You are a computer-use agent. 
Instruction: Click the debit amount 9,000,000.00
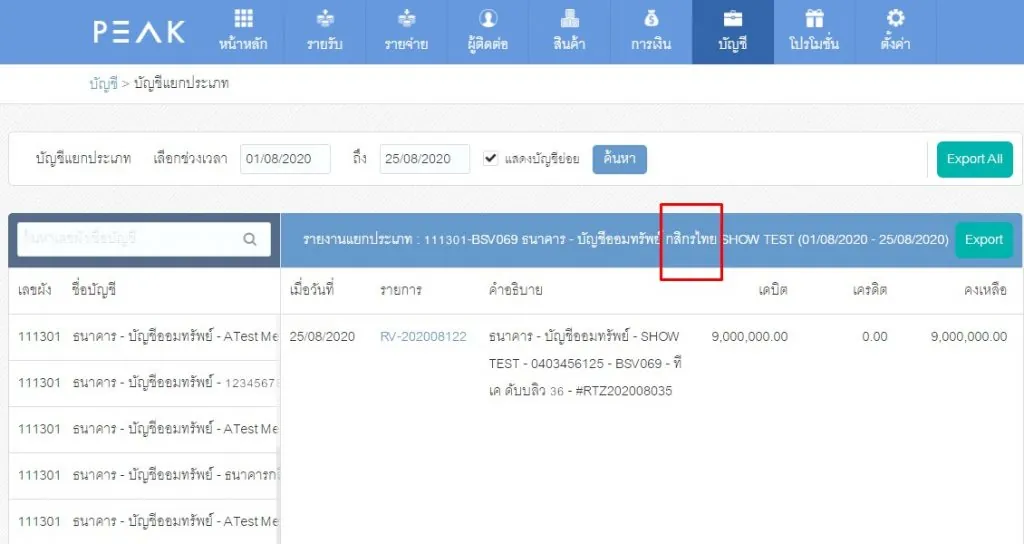749,336
